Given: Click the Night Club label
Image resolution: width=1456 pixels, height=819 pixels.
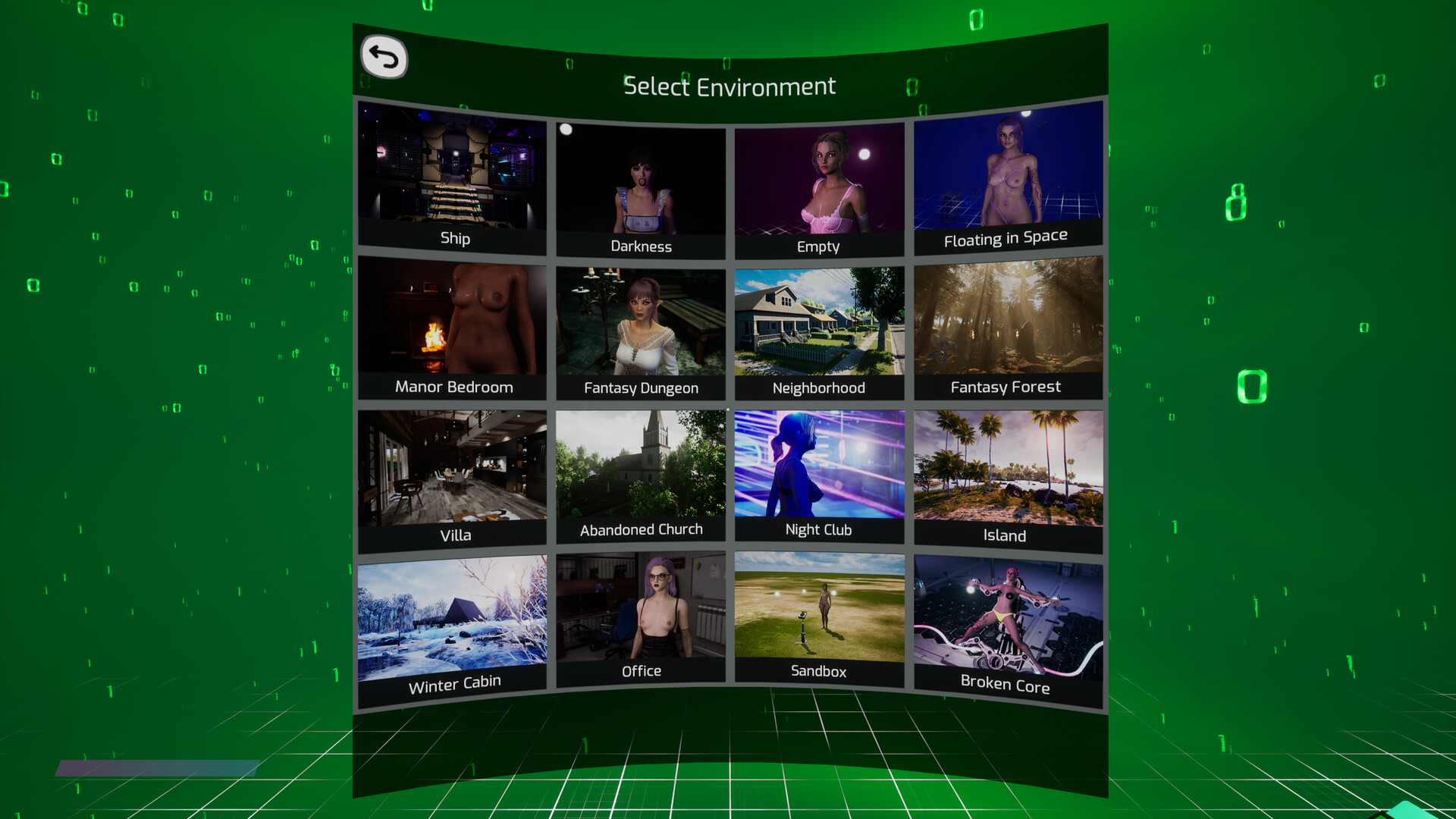Looking at the screenshot, I should pyautogui.click(x=818, y=529).
